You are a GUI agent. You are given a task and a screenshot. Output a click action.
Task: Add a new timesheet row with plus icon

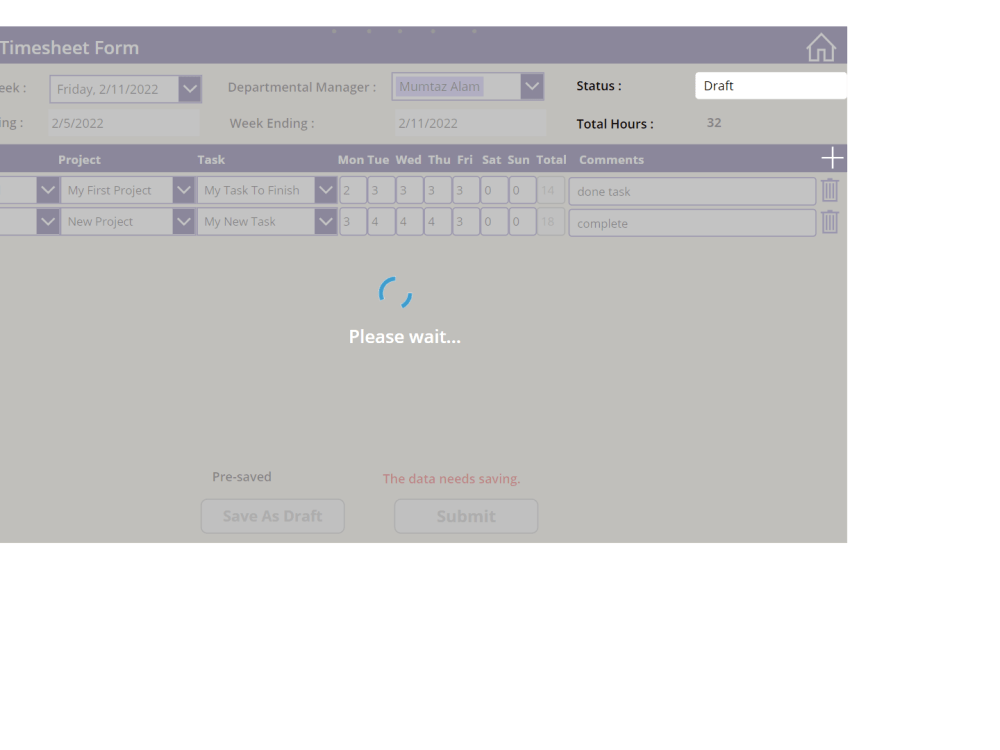[832, 158]
